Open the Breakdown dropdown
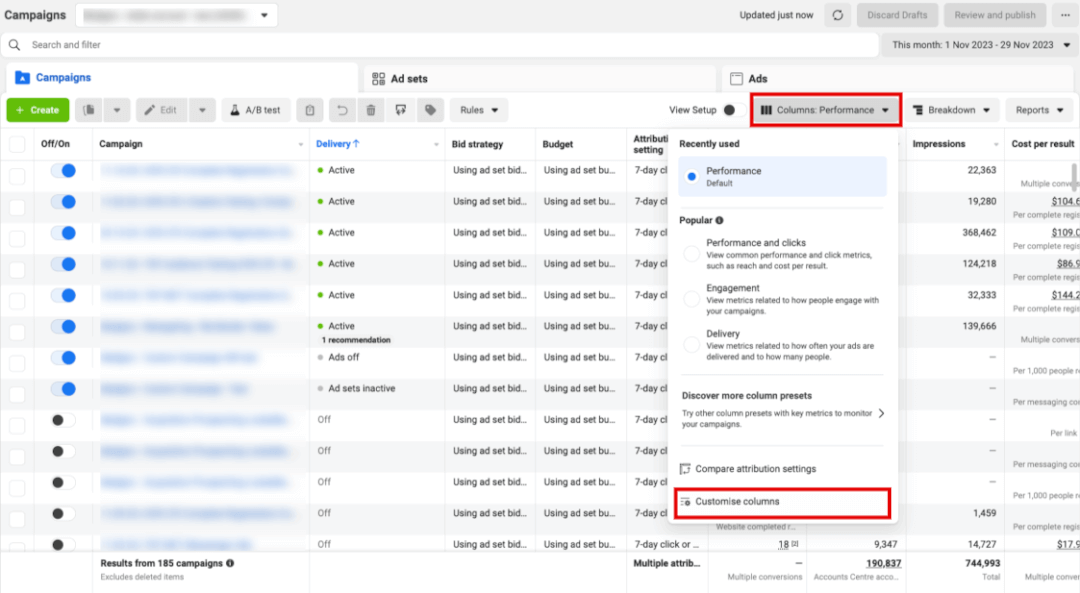The image size is (1080, 593). (x=951, y=110)
